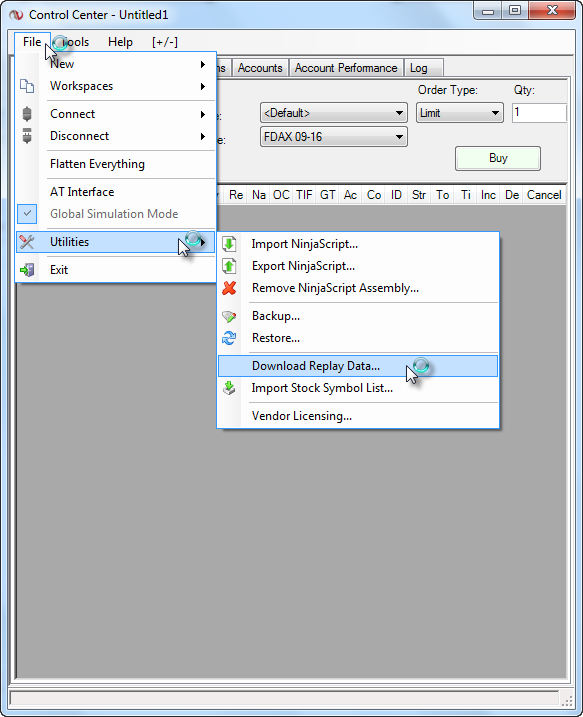The height and width of the screenshot is (717, 583).
Task: Click the Import NinjaScript green arrow icon
Action: click(x=229, y=244)
